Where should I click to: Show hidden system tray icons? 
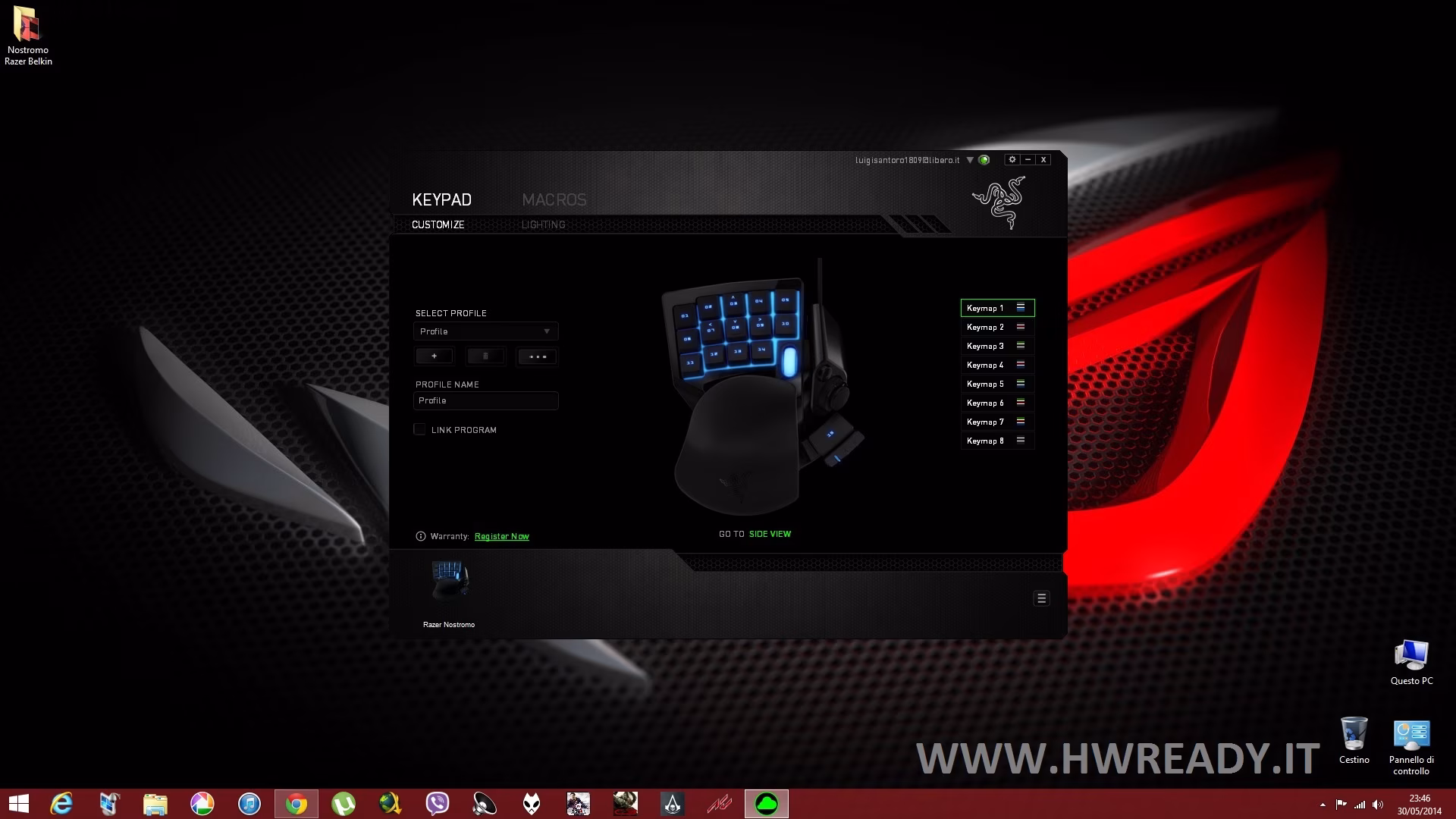[1323, 805]
